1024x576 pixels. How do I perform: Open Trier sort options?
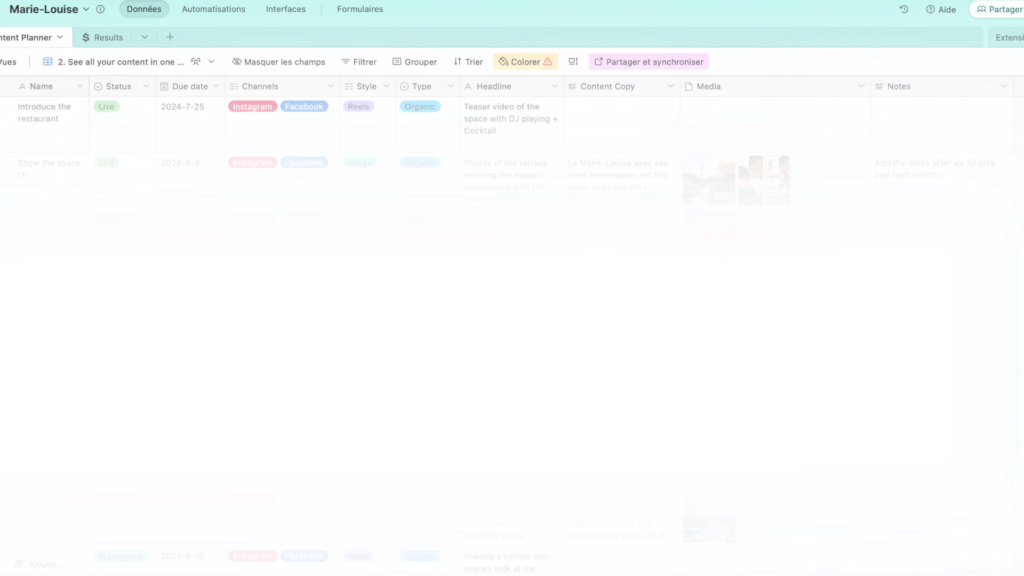click(x=467, y=62)
